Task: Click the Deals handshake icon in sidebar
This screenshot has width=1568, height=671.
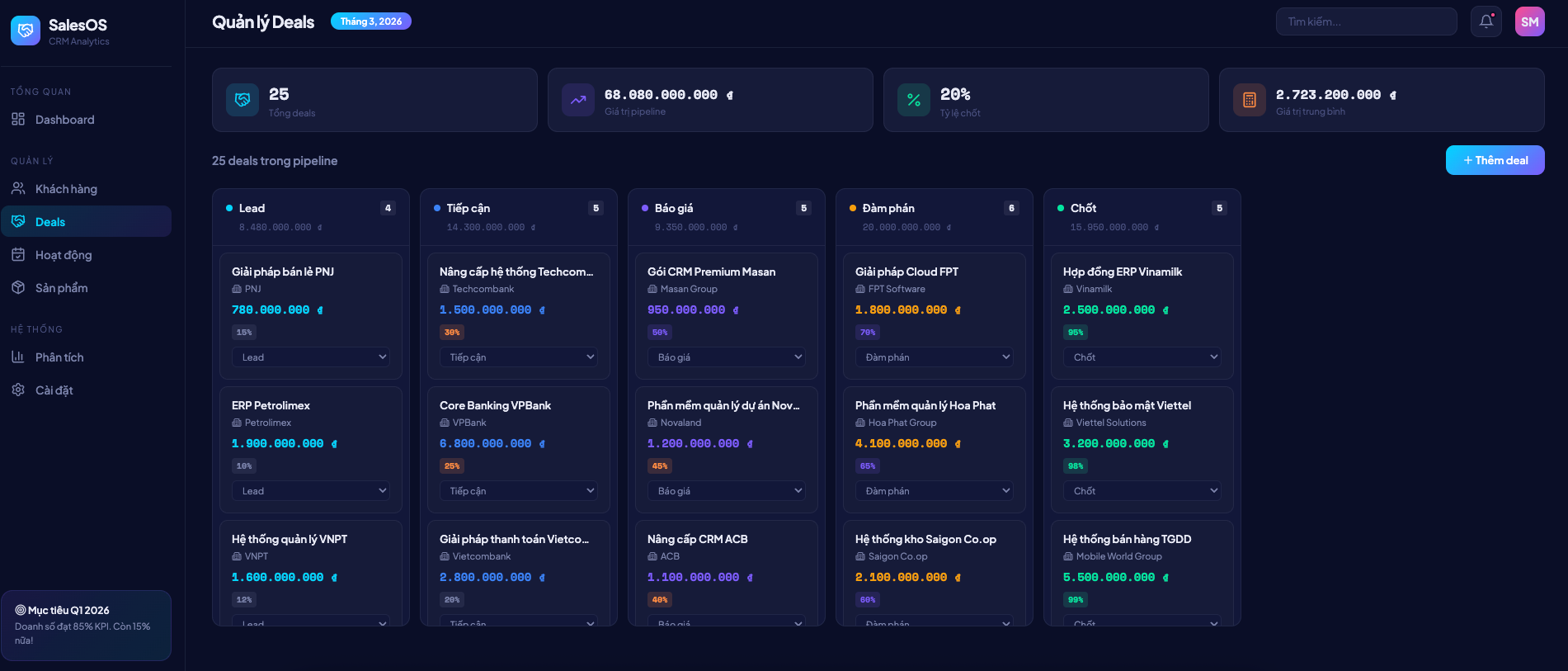Action: pos(18,222)
